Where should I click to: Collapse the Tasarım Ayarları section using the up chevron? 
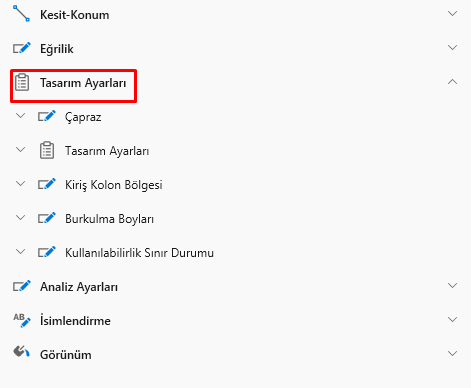pos(452,82)
